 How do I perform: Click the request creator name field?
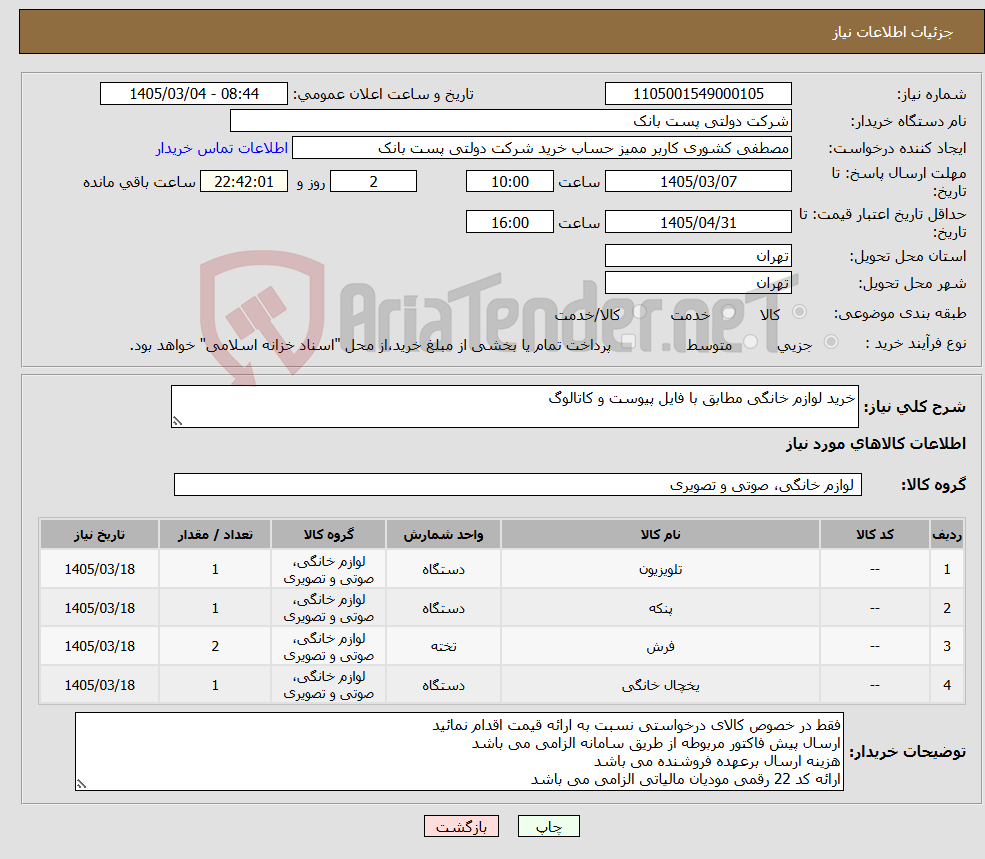541,148
